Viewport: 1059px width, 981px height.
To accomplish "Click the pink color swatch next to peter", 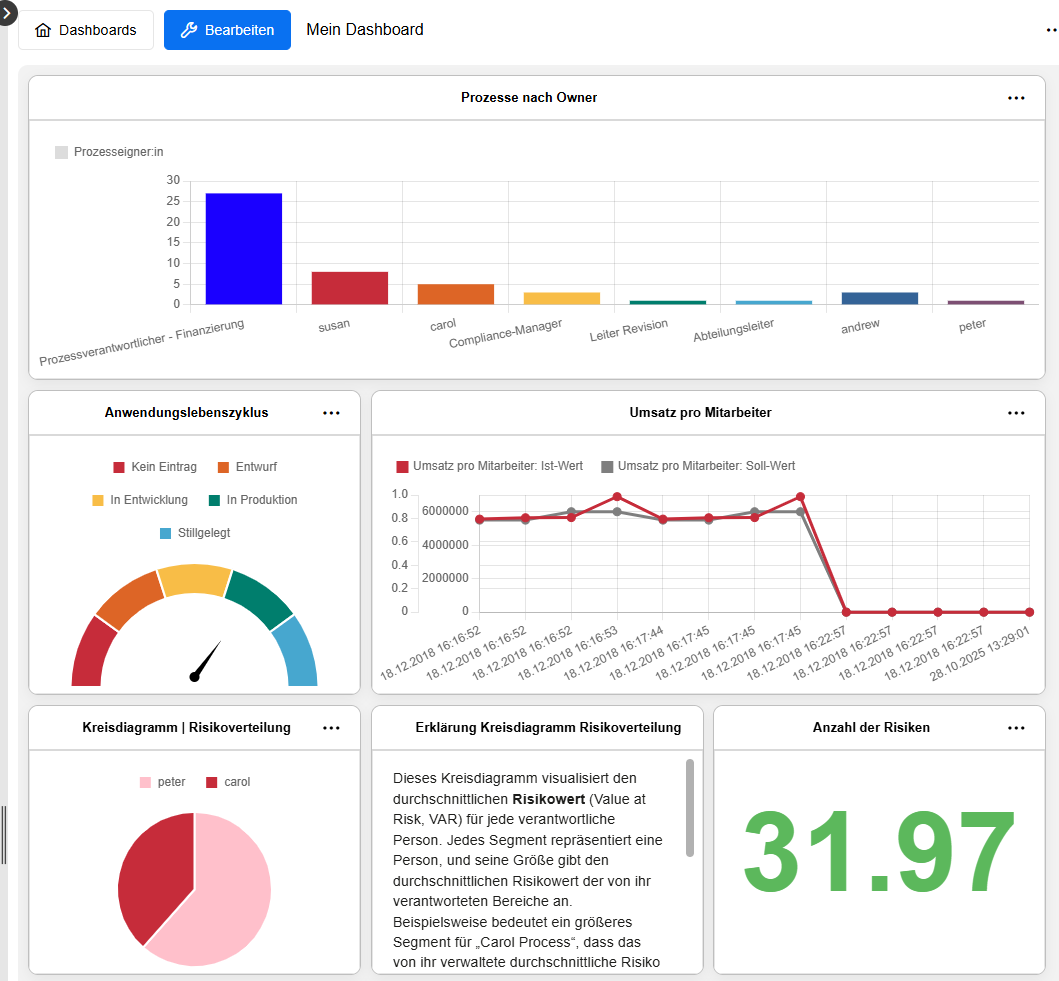I will 145,781.
